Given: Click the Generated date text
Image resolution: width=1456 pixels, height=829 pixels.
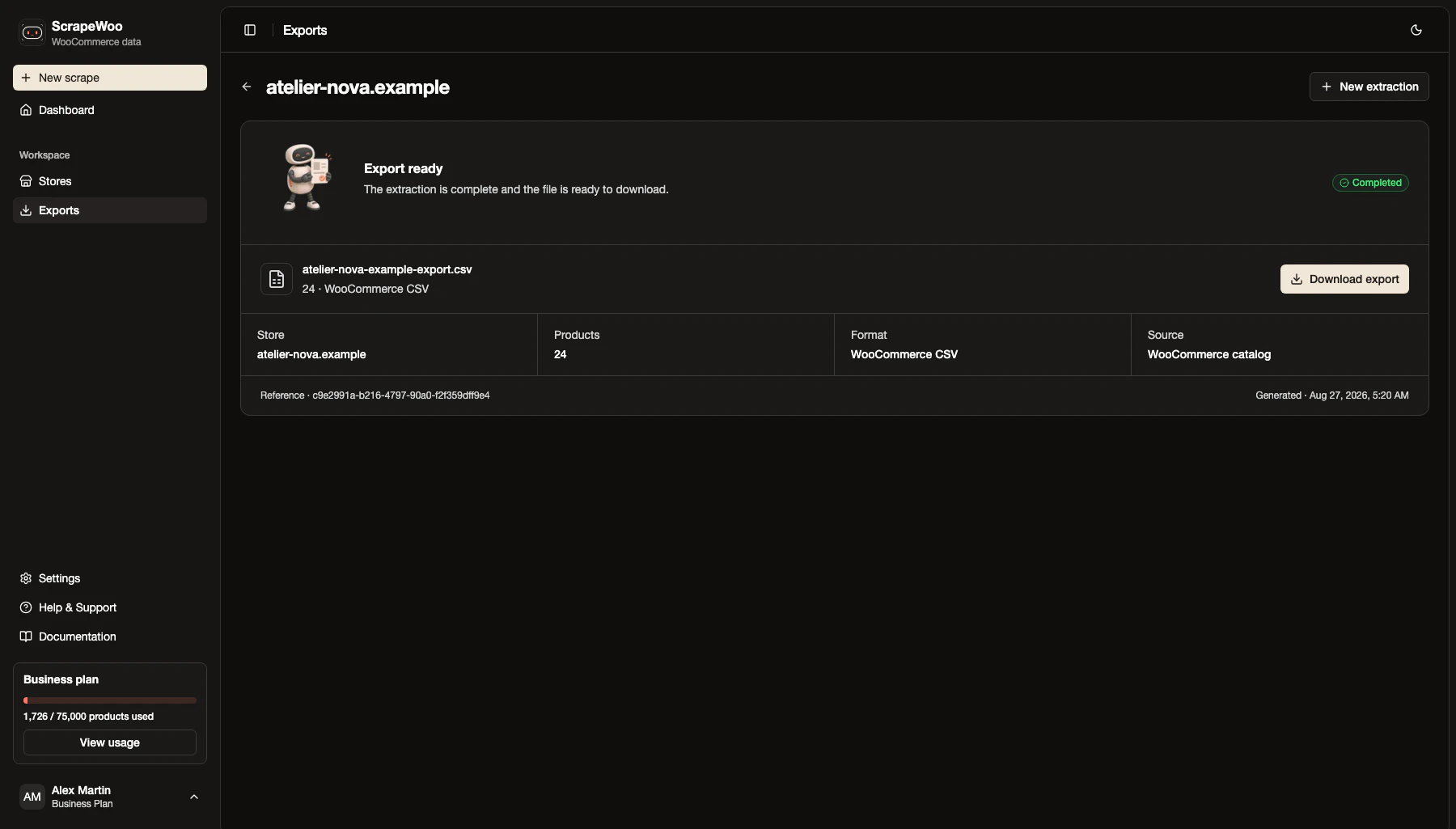Looking at the screenshot, I should click(x=1331, y=395).
